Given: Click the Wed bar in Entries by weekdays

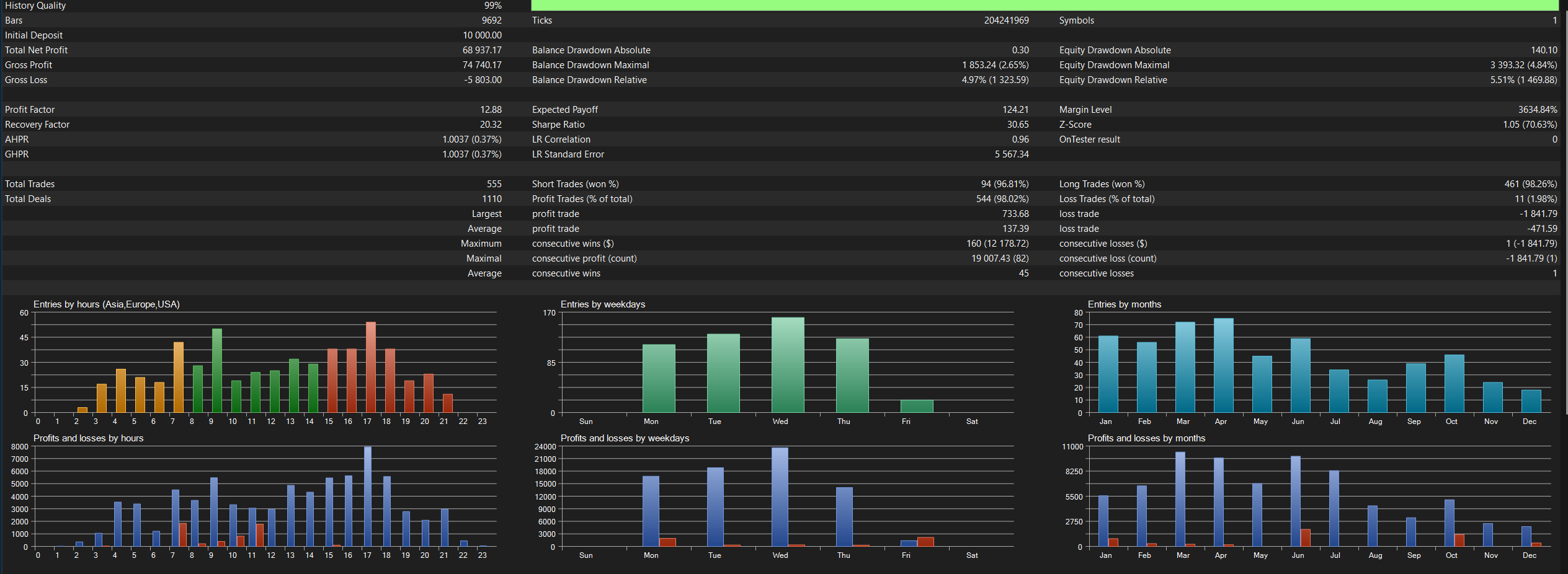Looking at the screenshot, I should coord(788,365).
